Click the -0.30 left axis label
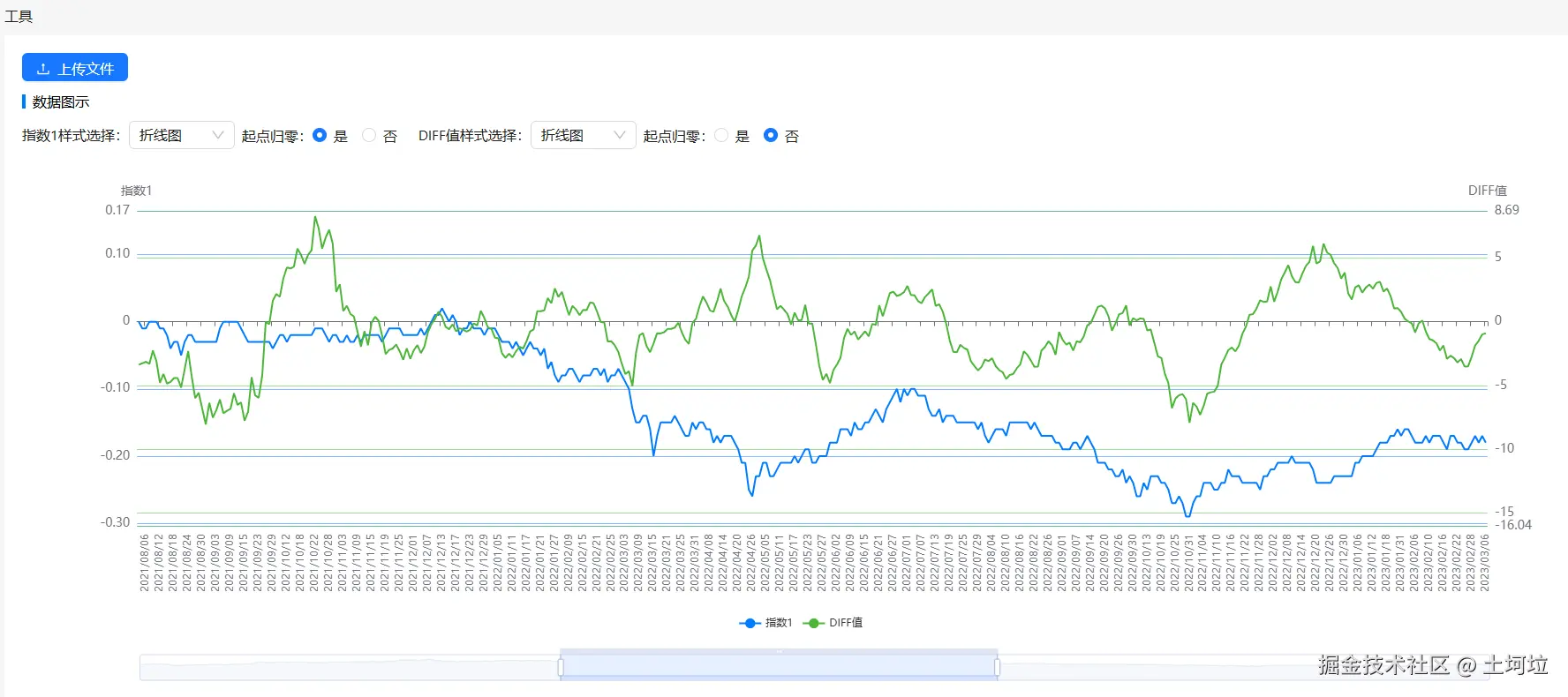The image size is (1568, 697). [115, 522]
